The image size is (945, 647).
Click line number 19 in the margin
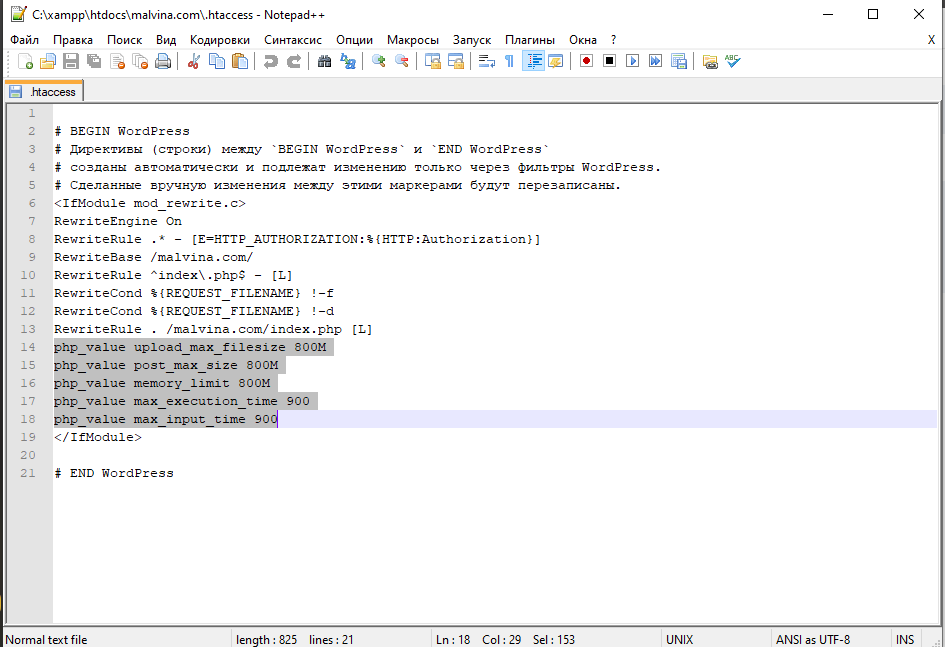[x=28, y=437]
